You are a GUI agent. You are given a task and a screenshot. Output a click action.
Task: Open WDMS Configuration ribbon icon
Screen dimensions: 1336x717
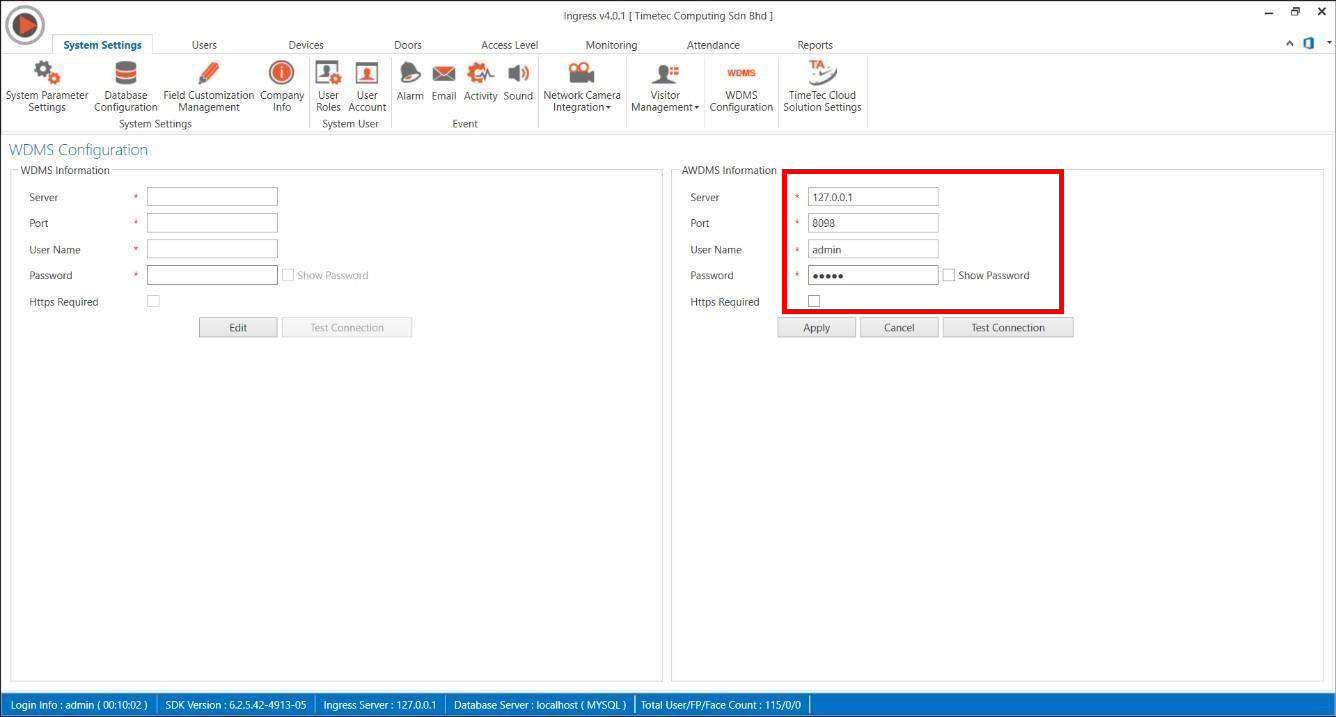741,86
